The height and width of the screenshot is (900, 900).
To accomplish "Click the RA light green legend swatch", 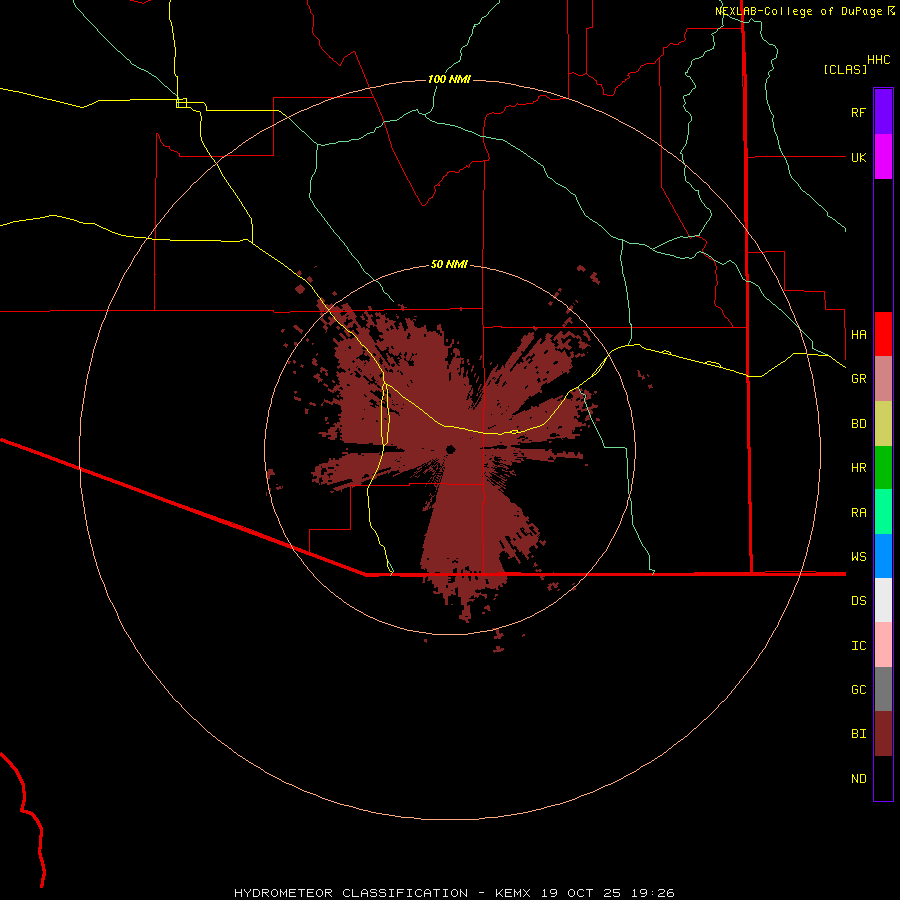I will 883,512.
